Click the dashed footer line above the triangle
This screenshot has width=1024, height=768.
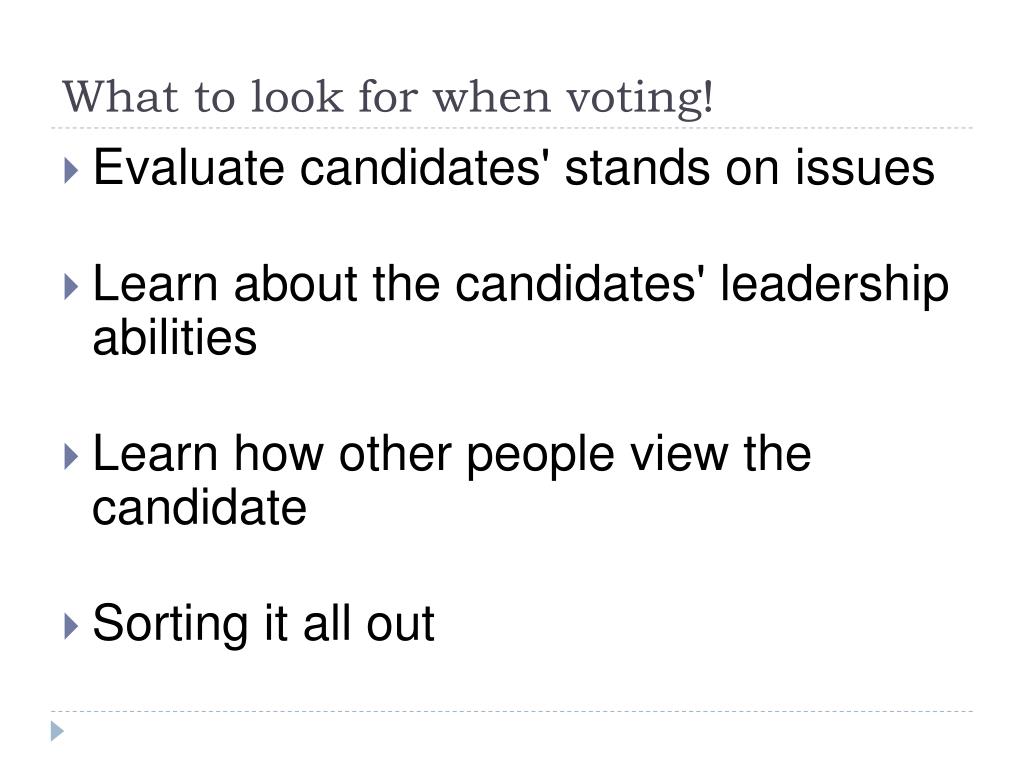point(512,711)
